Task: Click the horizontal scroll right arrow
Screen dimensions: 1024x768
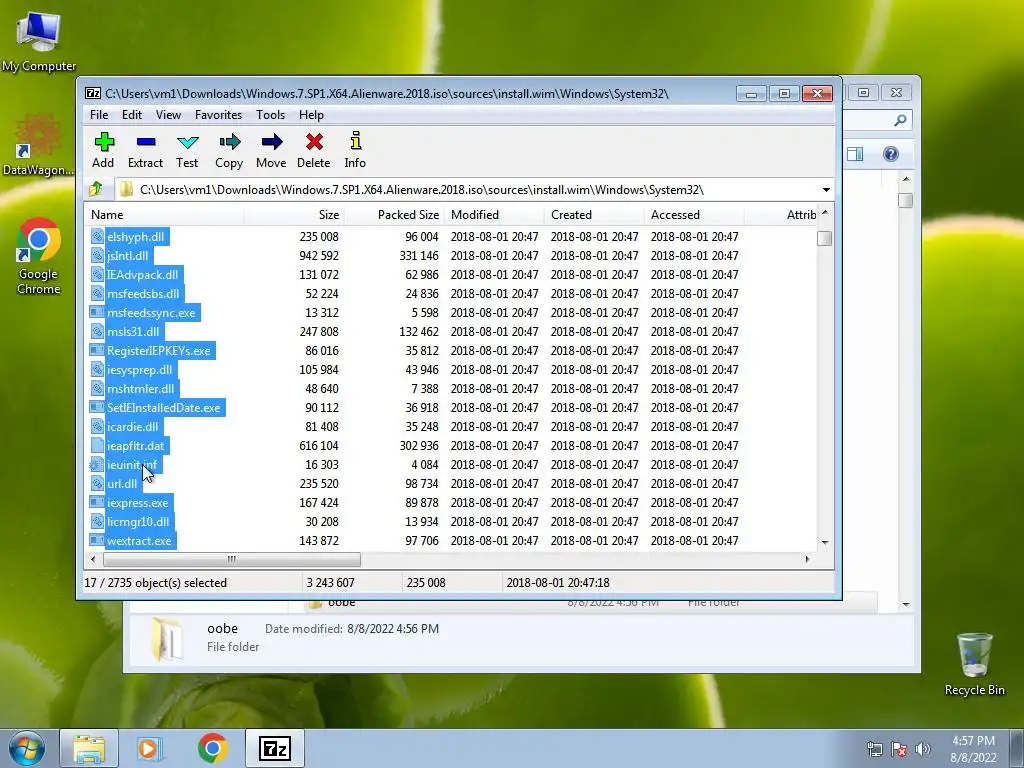Action: coord(808,560)
